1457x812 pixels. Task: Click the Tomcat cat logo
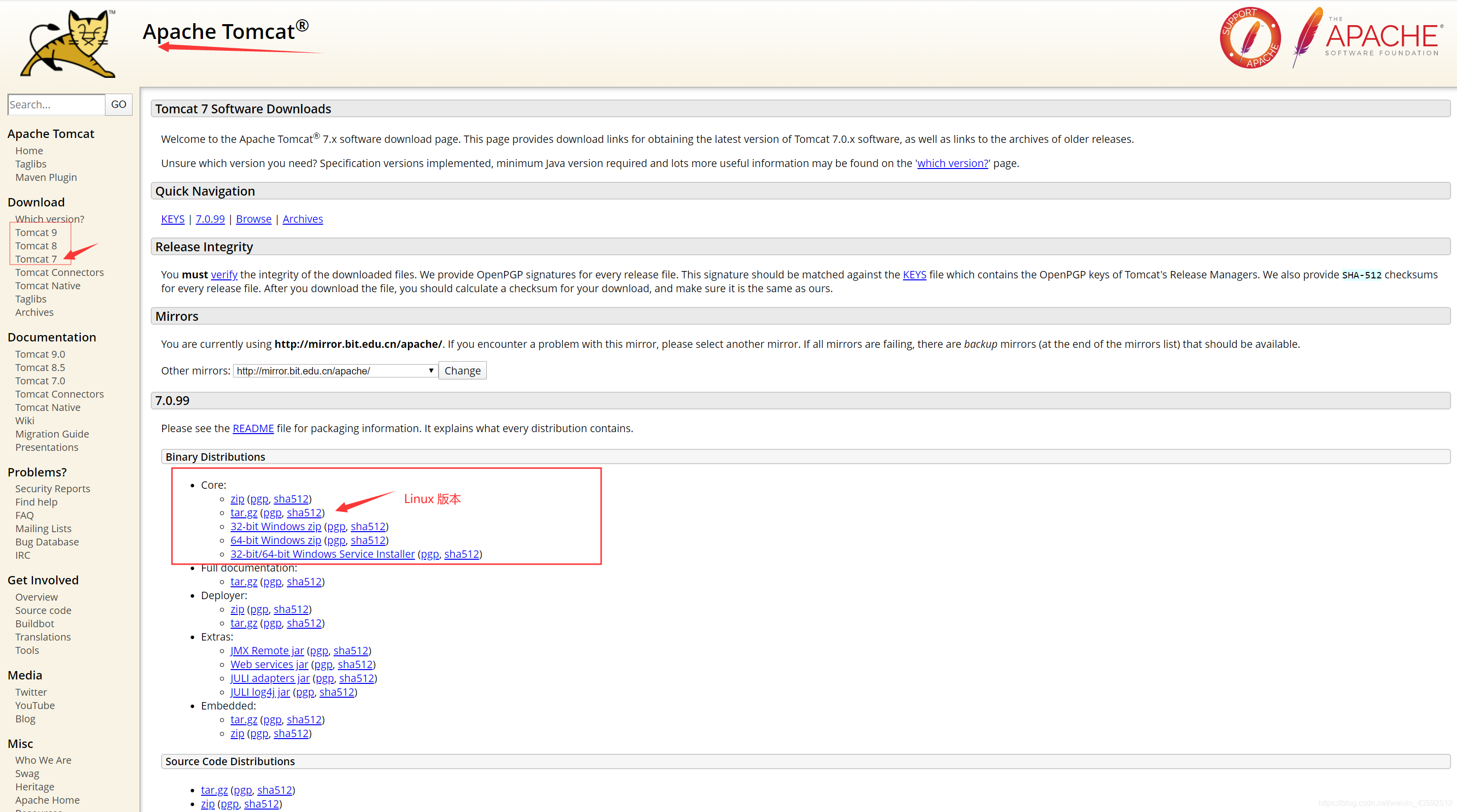coord(68,43)
